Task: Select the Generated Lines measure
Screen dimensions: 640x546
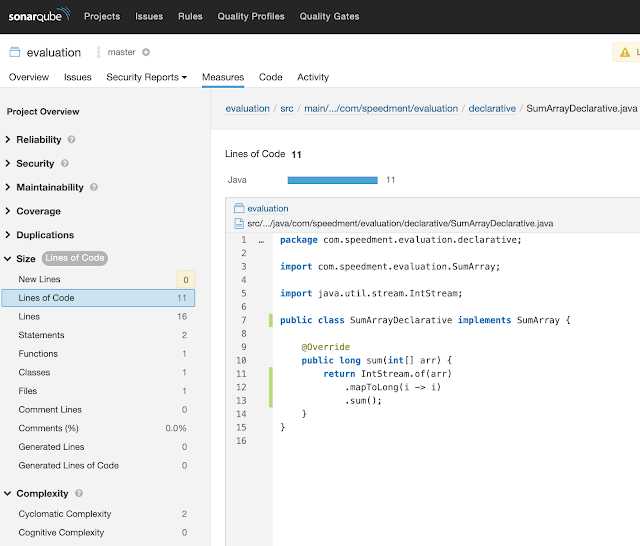Action: click(x=98, y=447)
